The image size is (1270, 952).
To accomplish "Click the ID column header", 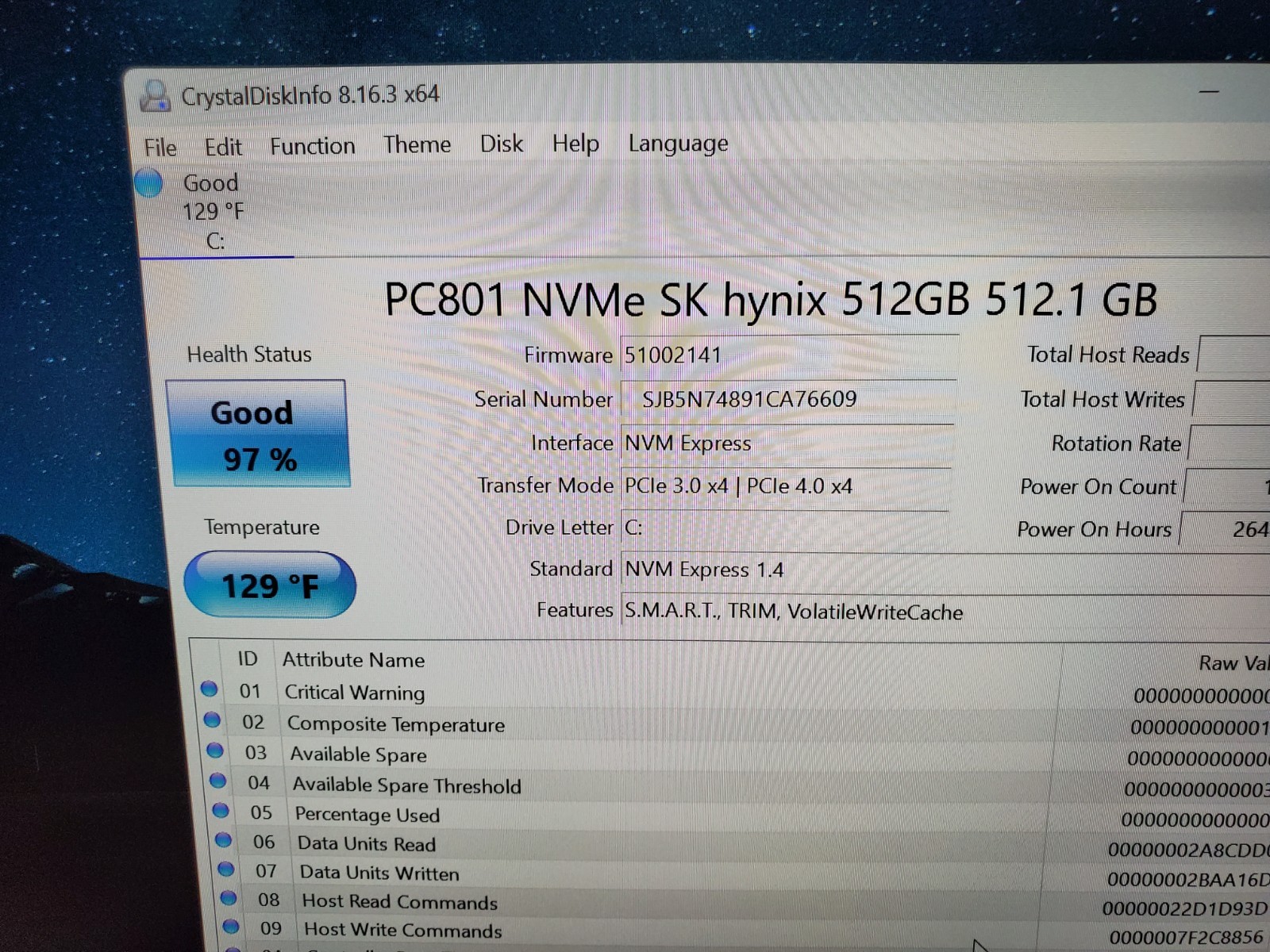I will point(248,659).
